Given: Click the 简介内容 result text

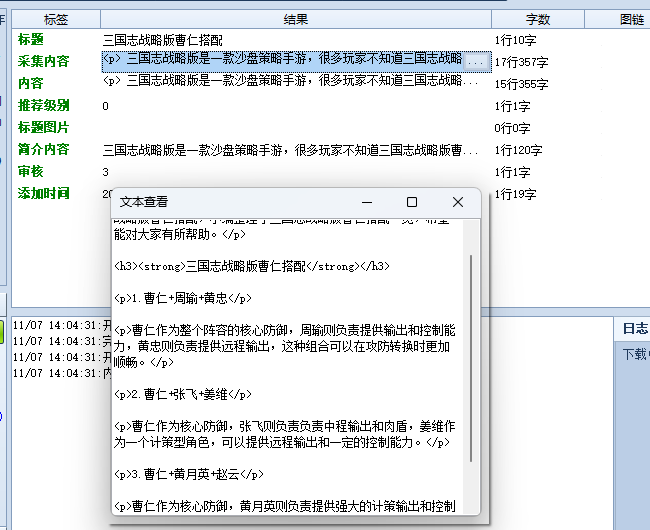Looking at the screenshot, I should click(x=290, y=150).
